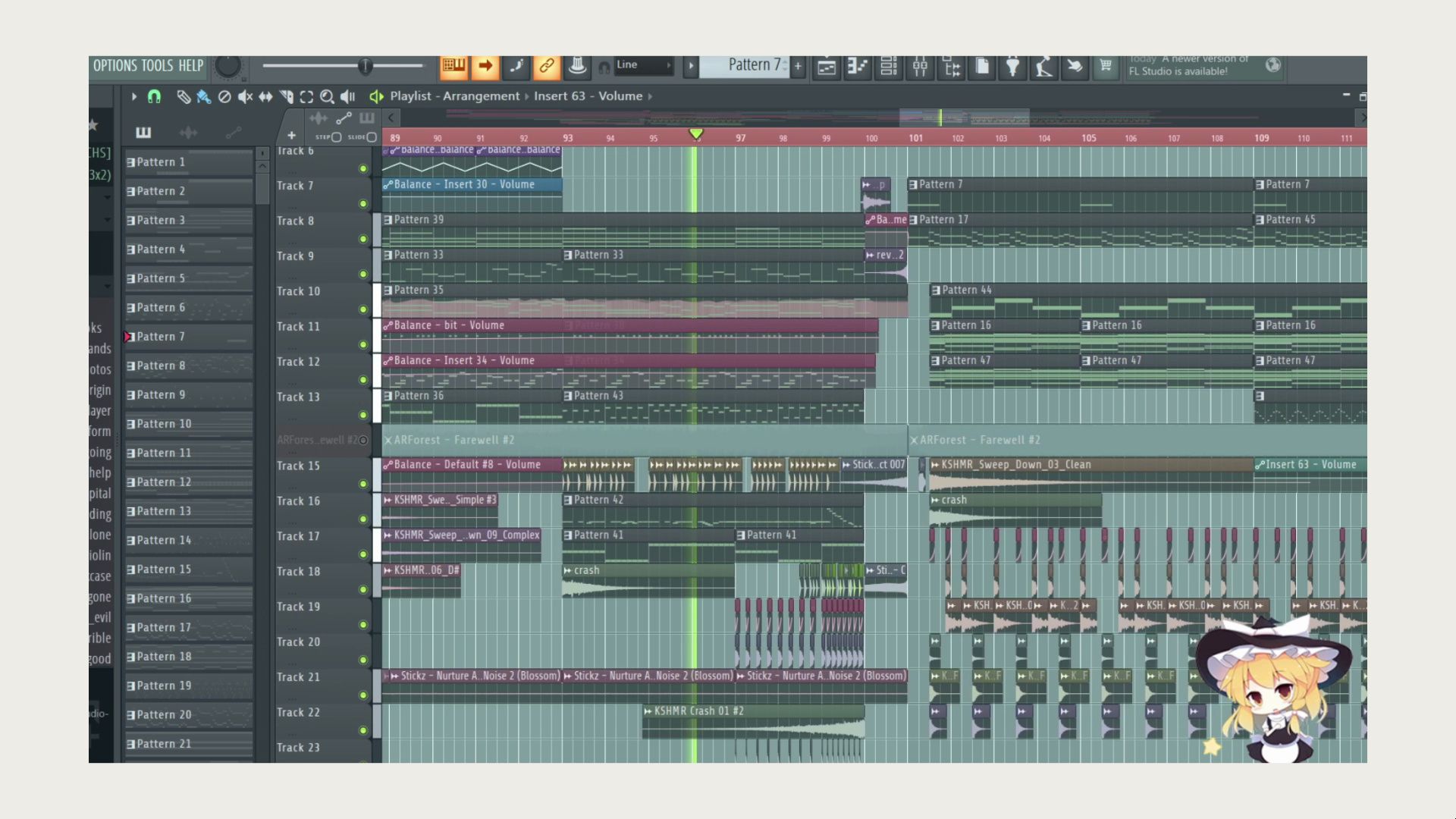Toggle the main snap magnet beside Line
This screenshot has width=1456, height=819.
(604, 67)
